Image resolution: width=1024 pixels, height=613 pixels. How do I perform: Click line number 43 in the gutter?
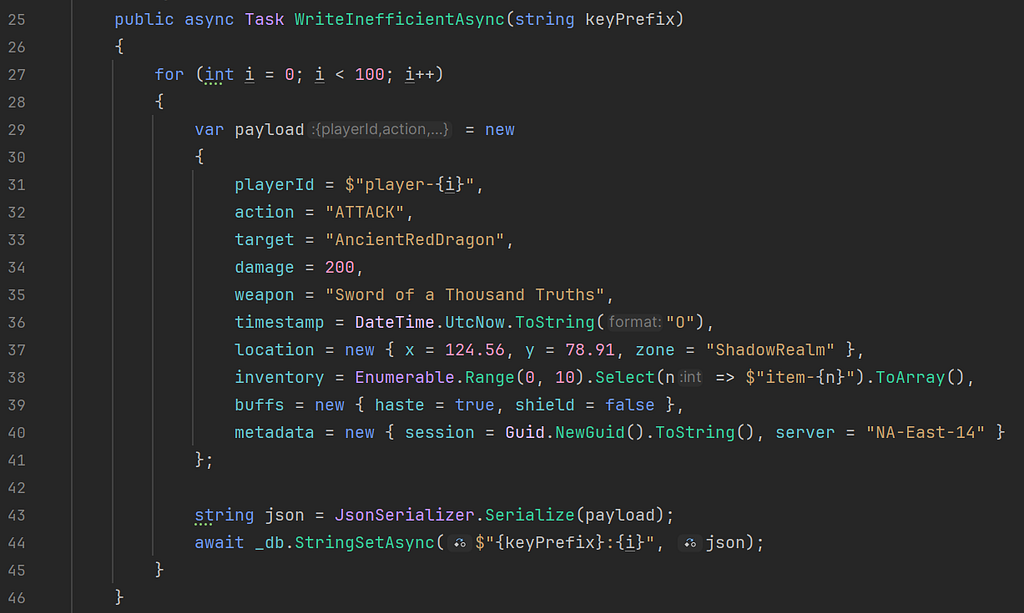click(x=16, y=515)
